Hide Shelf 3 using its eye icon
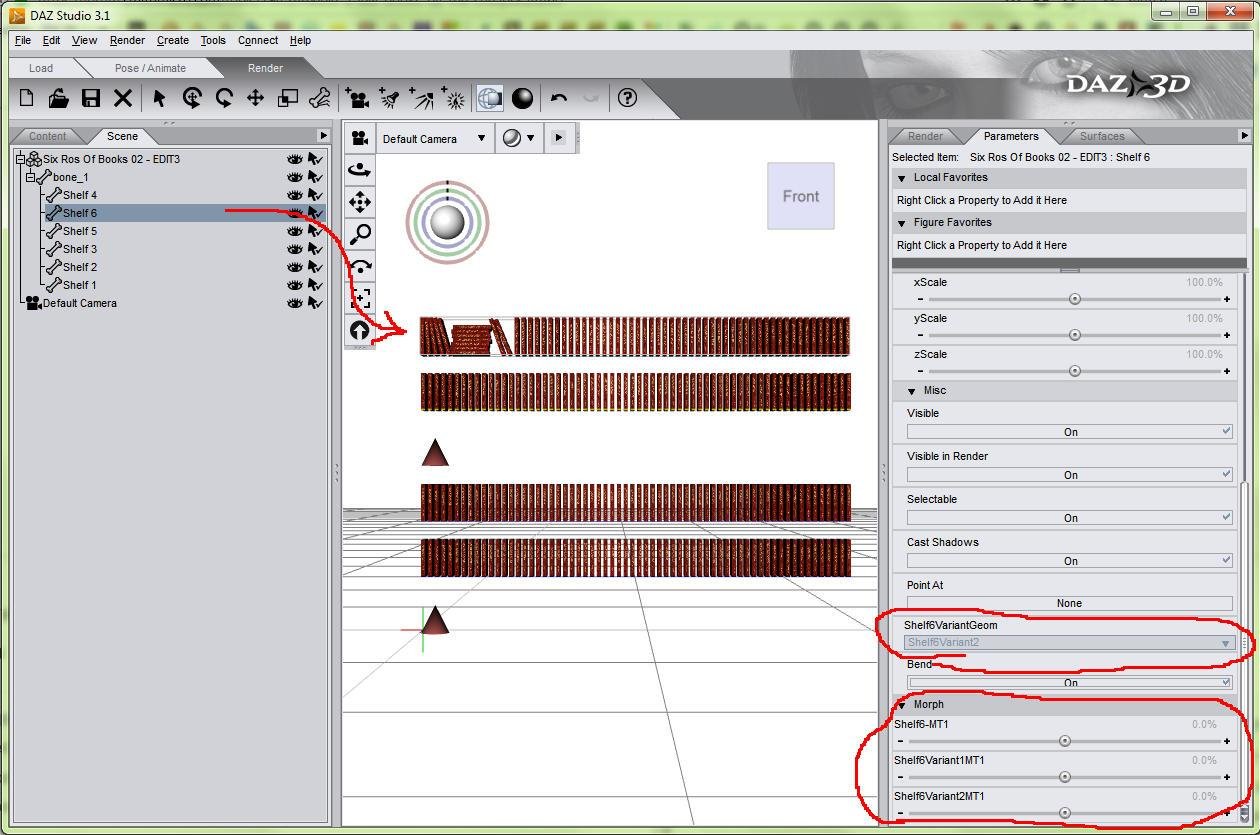The height and width of the screenshot is (835, 1260). [295, 249]
